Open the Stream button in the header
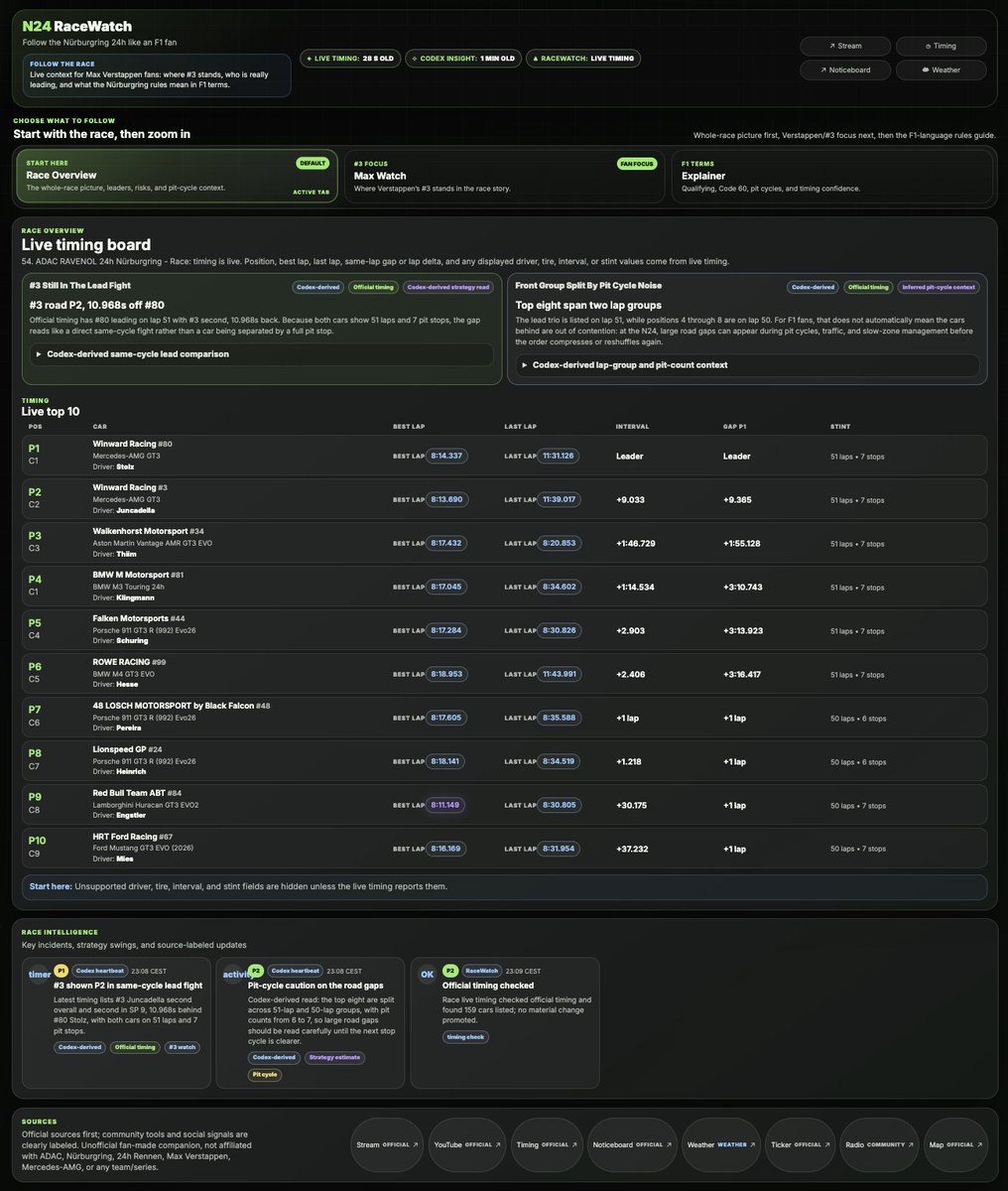 click(844, 46)
